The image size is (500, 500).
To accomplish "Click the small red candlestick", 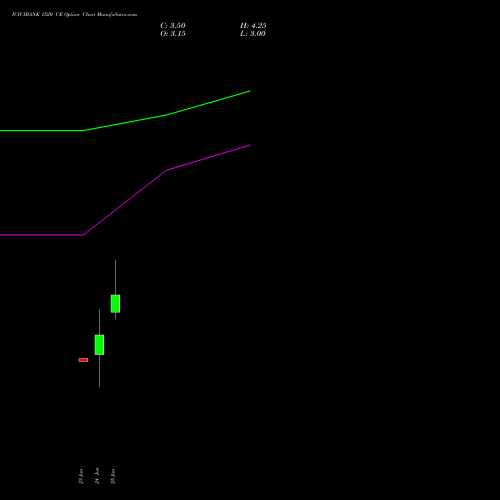I will point(83,360).
